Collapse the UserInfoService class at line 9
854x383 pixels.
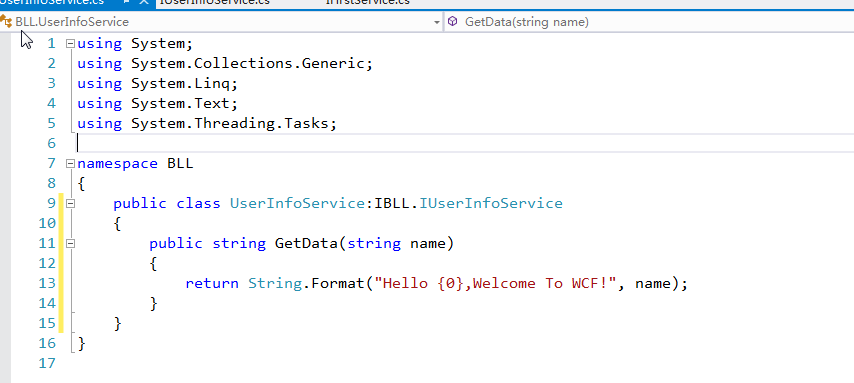[x=70, y=204]
